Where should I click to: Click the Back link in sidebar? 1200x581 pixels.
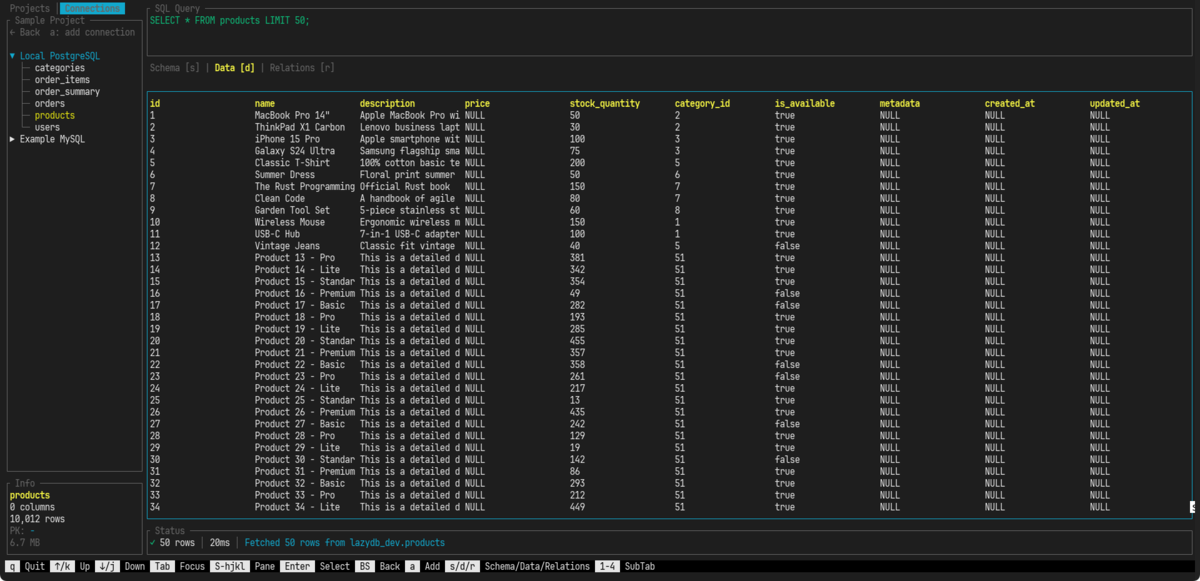[x=24, y=32]
